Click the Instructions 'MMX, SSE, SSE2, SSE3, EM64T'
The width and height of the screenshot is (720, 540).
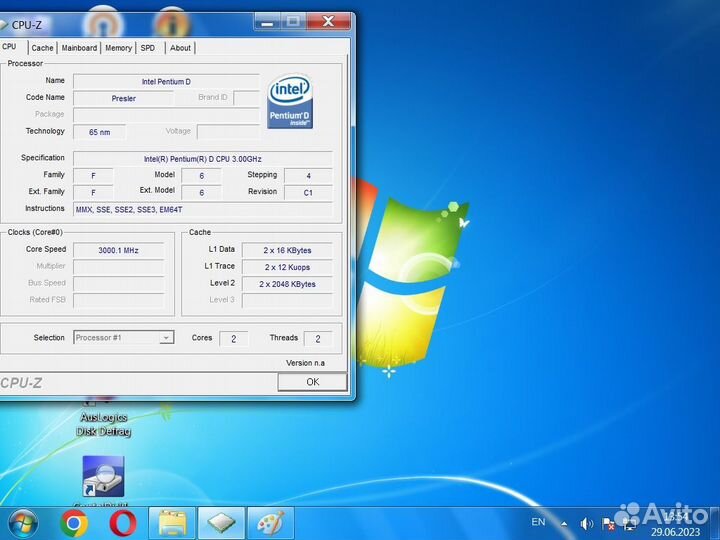coord(202,209)
